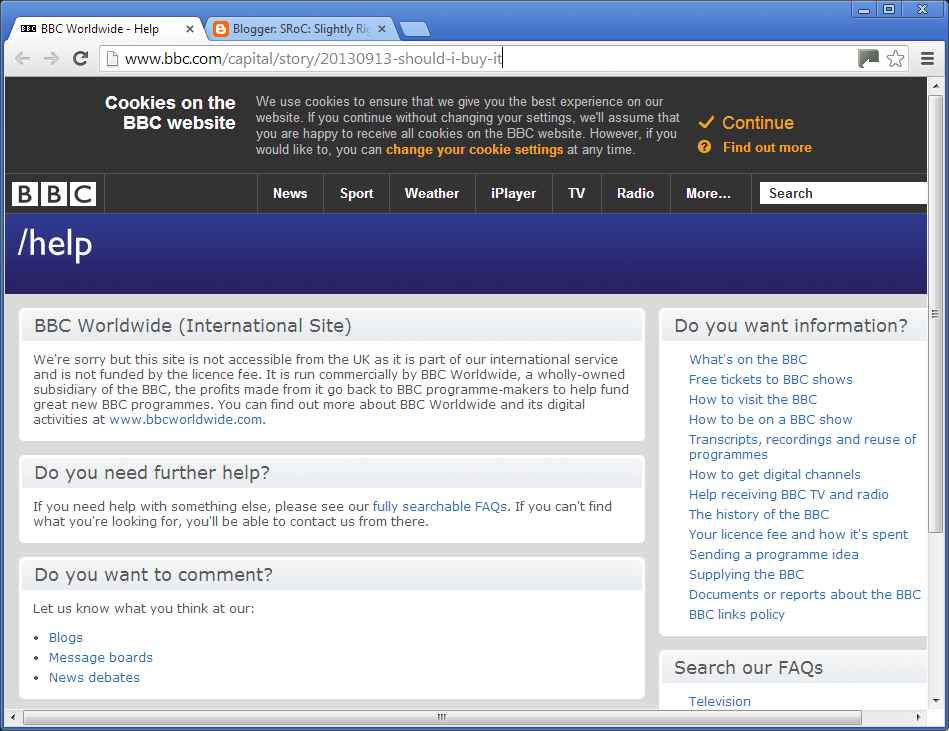The width and height of the screenshot is (949, 731).
Task: Click the vertical scrollbar thumb
Action: point(936,313)
